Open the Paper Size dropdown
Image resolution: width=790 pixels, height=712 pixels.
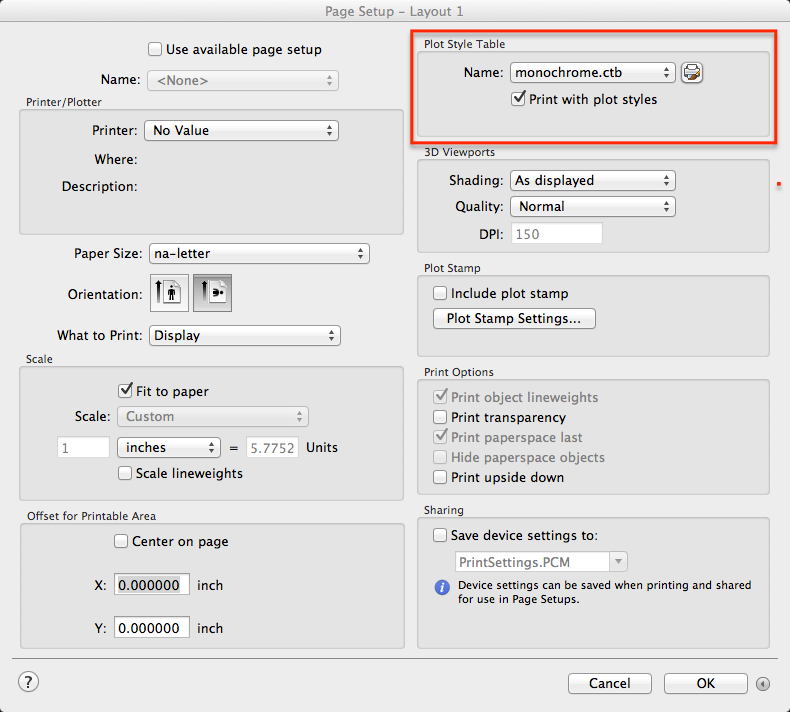pyautogui.click(x=259, y=254)
